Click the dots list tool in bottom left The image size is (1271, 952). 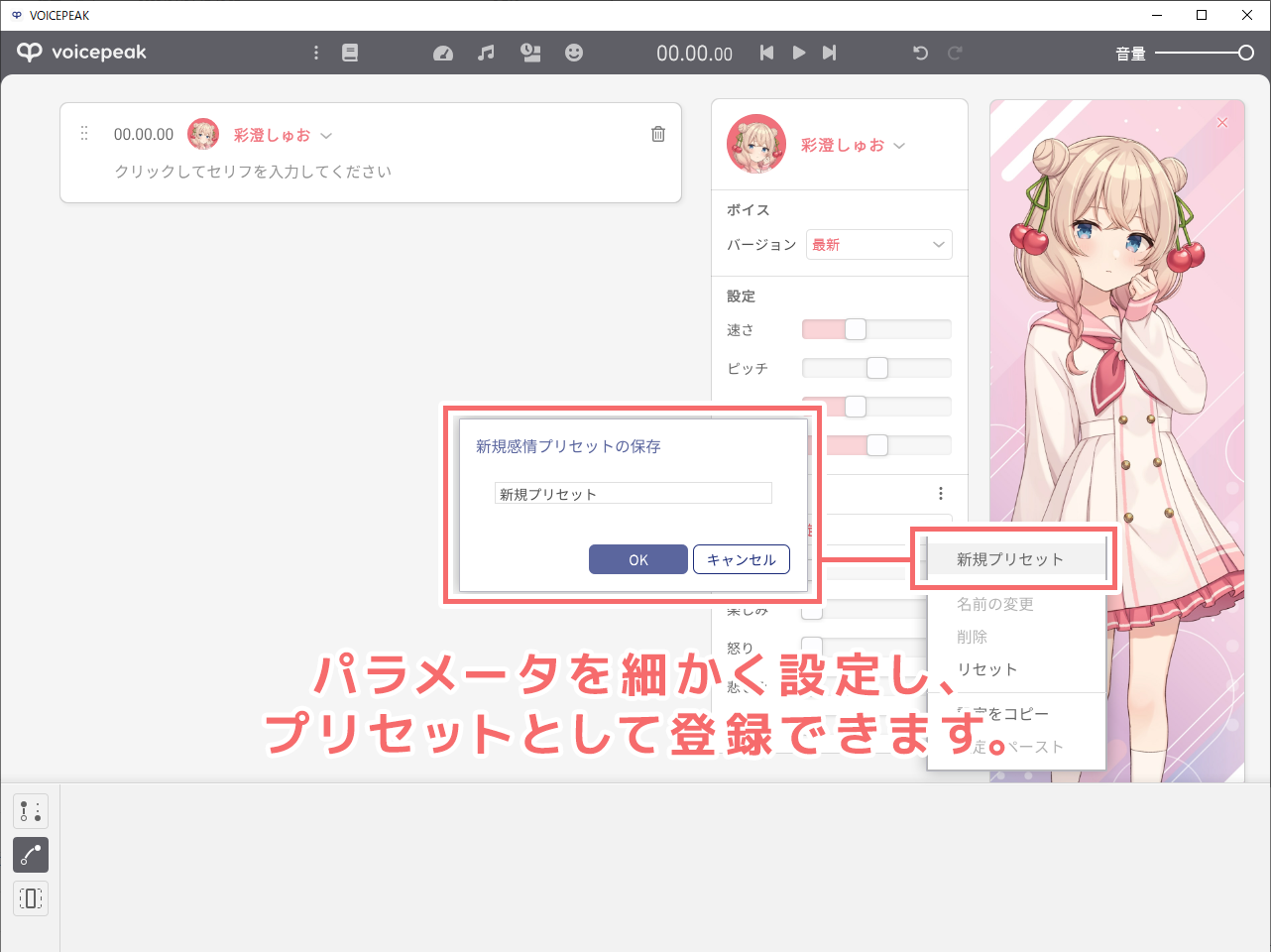point(31,811)
